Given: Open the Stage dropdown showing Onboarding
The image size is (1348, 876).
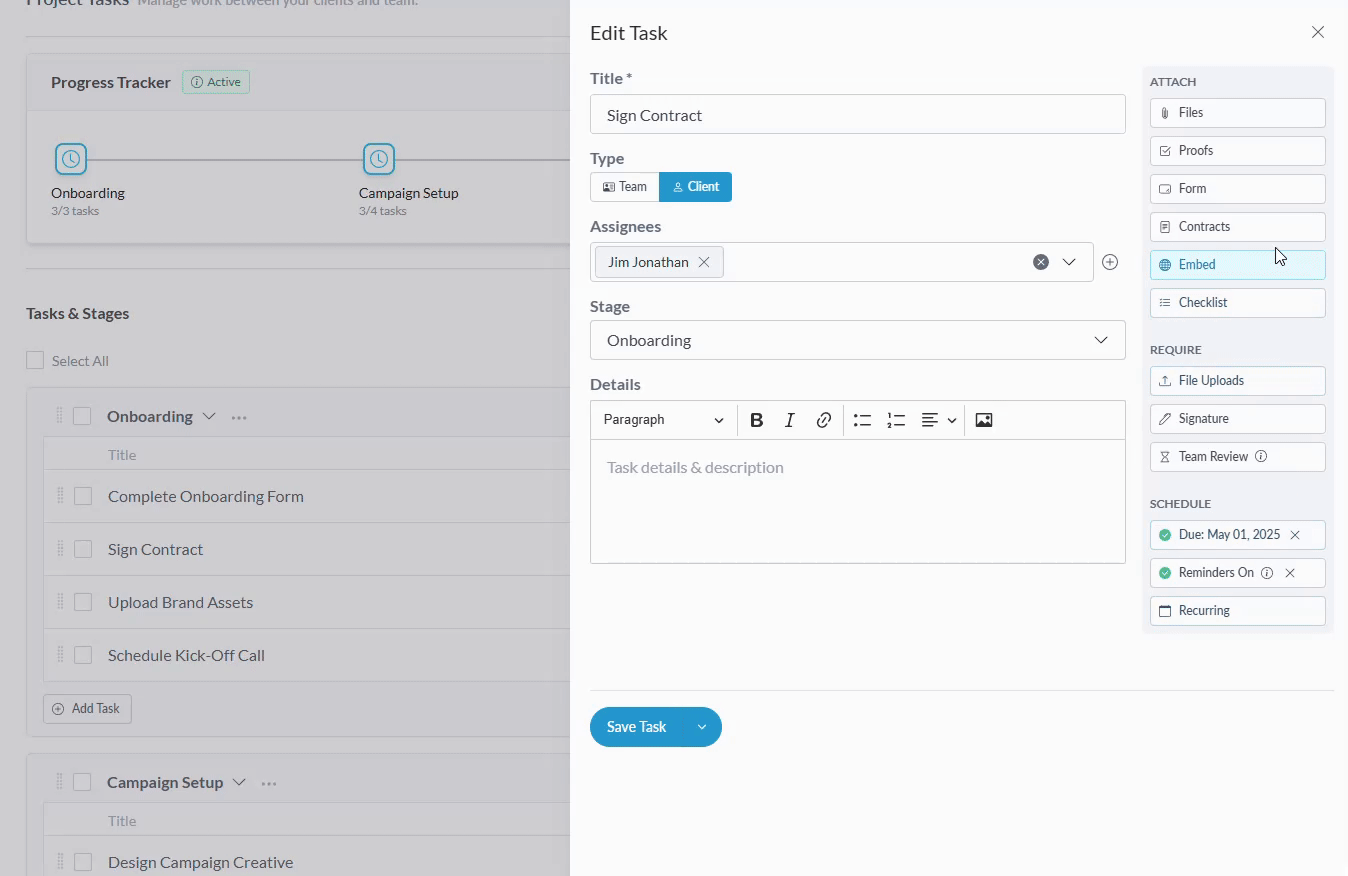Looking at the screenshot, I should (x=857, y=340).
